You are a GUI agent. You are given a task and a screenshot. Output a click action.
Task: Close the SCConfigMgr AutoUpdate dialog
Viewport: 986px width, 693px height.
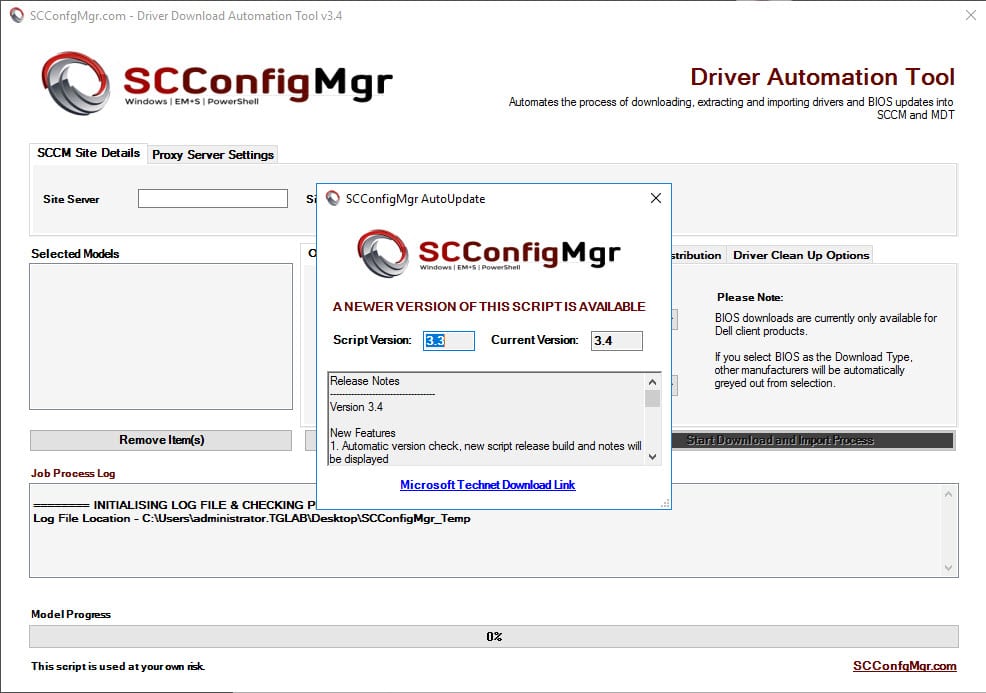[x=656, y=198]
